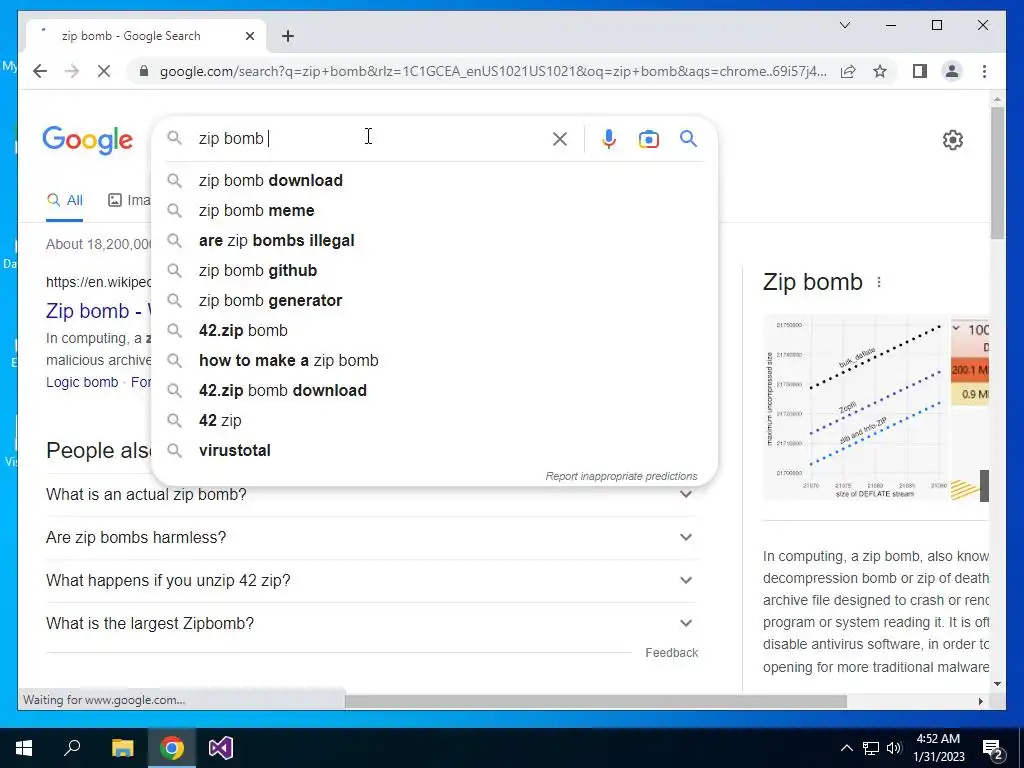
Task: Switch to the All results tab
Action: [x=65, y=200]
